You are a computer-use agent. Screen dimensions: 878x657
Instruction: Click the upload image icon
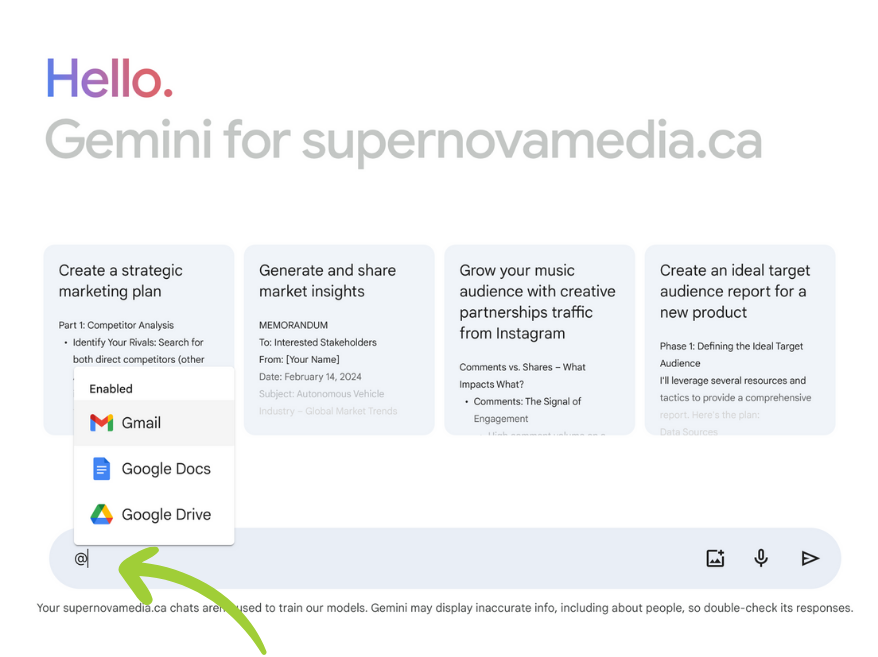(715, 558)
